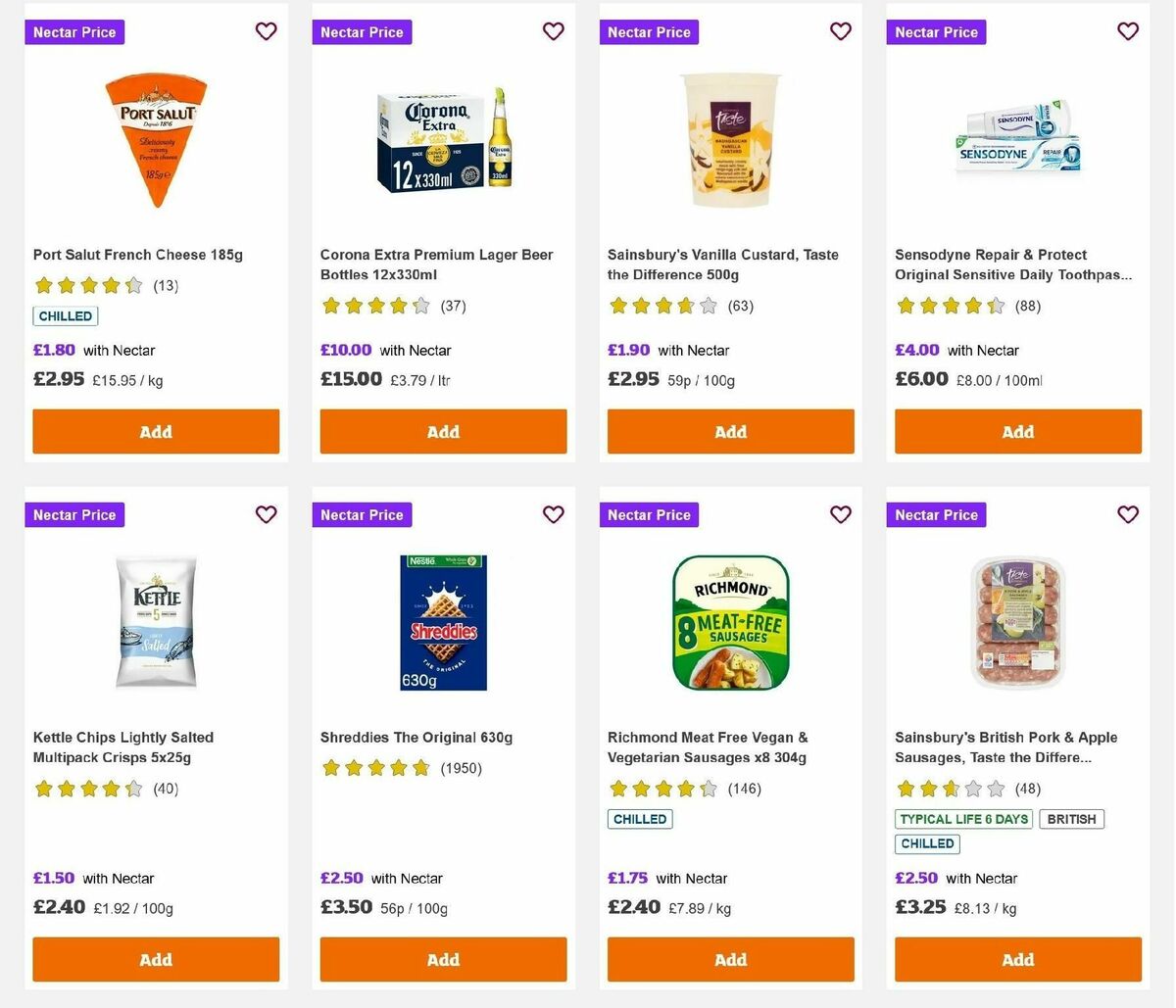Toggle the heart on the Corona product card
Image resolution: width=1176 pixels, height=1008 pixels.
[553, 31]
